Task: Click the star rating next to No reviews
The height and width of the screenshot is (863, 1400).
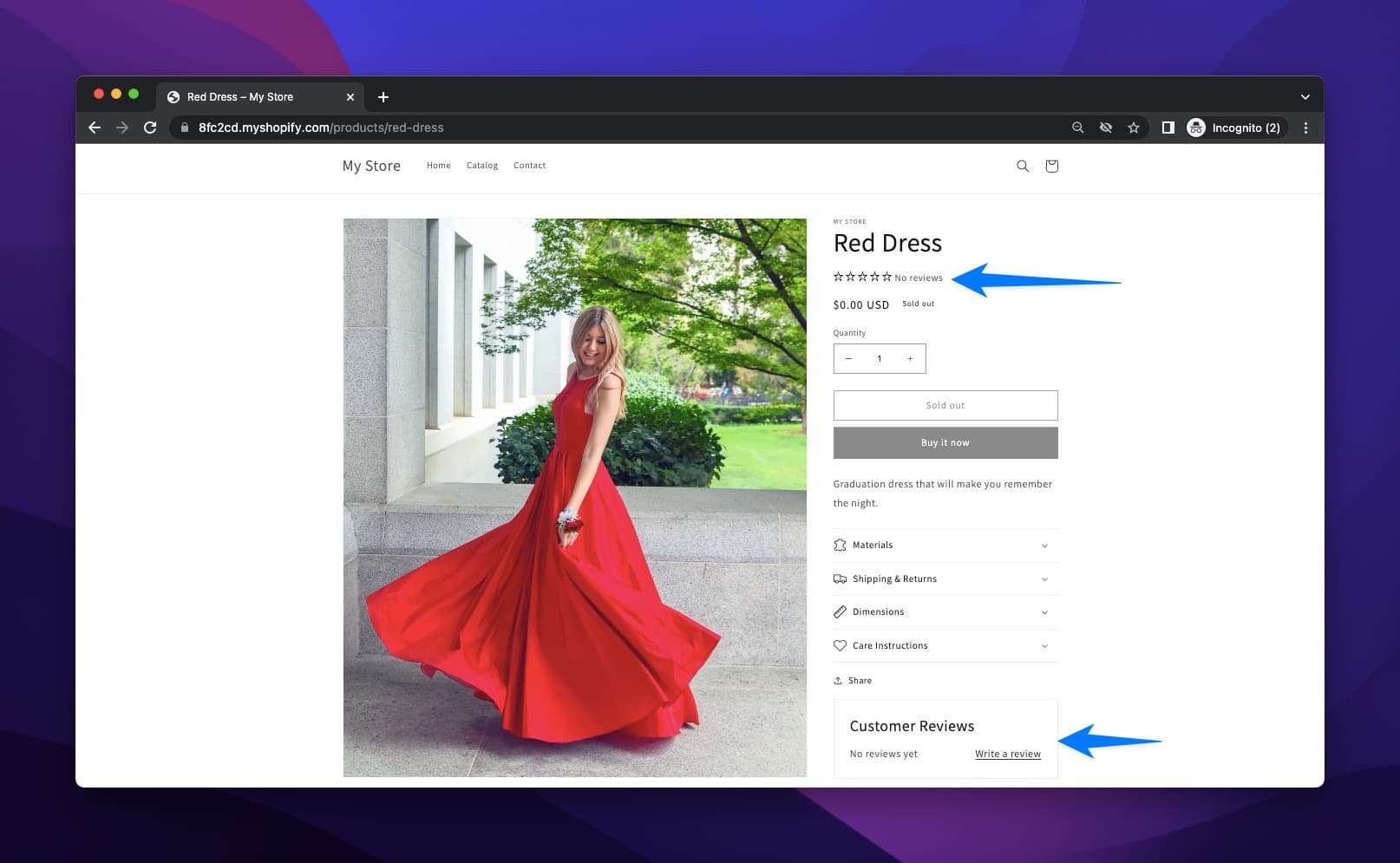Action: coord(862,278)
